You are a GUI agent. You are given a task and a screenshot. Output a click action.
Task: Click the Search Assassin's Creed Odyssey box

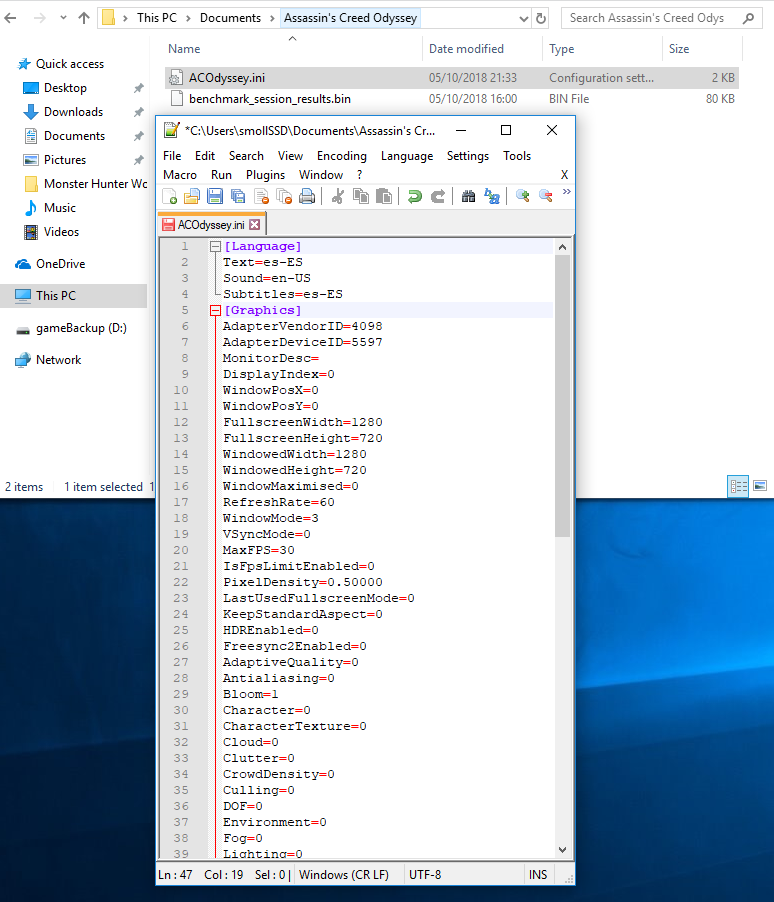pyautogui.click(x=662, y=18)
